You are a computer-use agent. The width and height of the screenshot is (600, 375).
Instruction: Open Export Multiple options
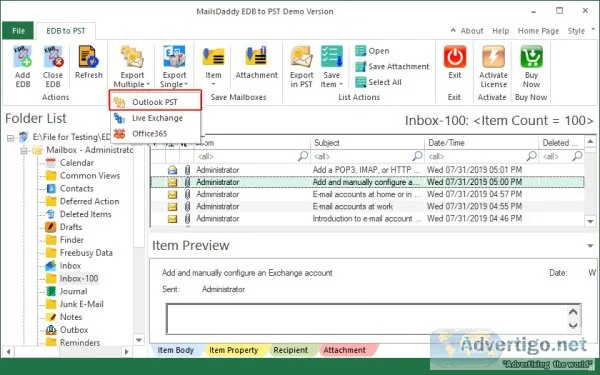[x=132, y=66]
